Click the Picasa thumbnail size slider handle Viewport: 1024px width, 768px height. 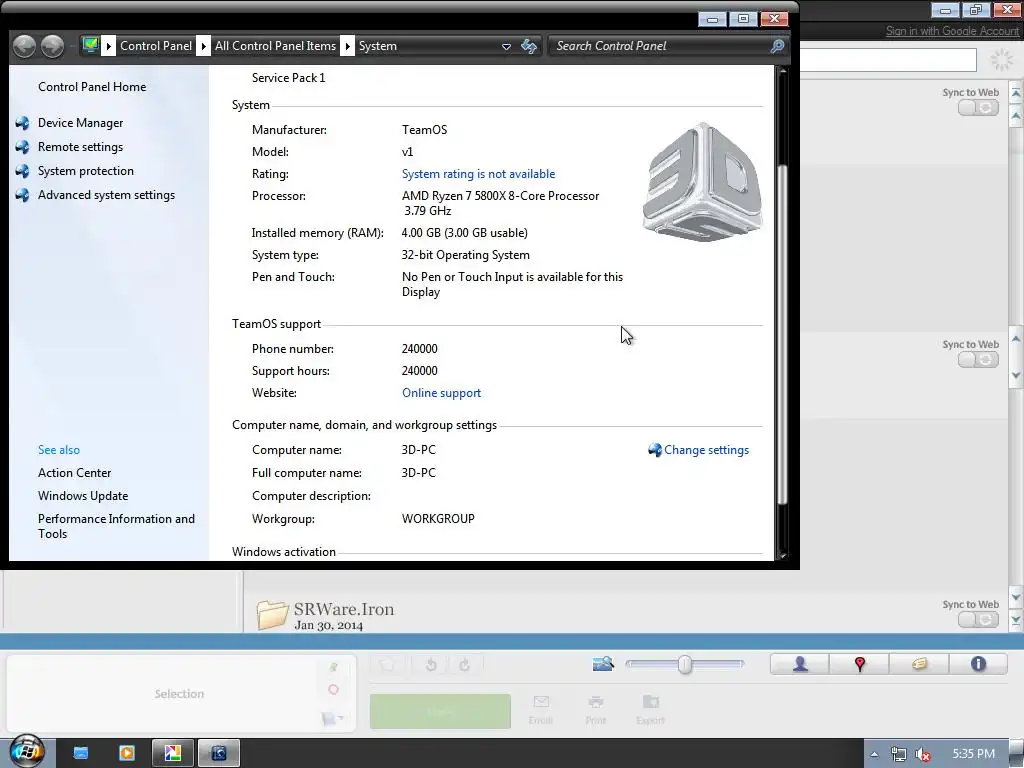click(x=684, y=664)
